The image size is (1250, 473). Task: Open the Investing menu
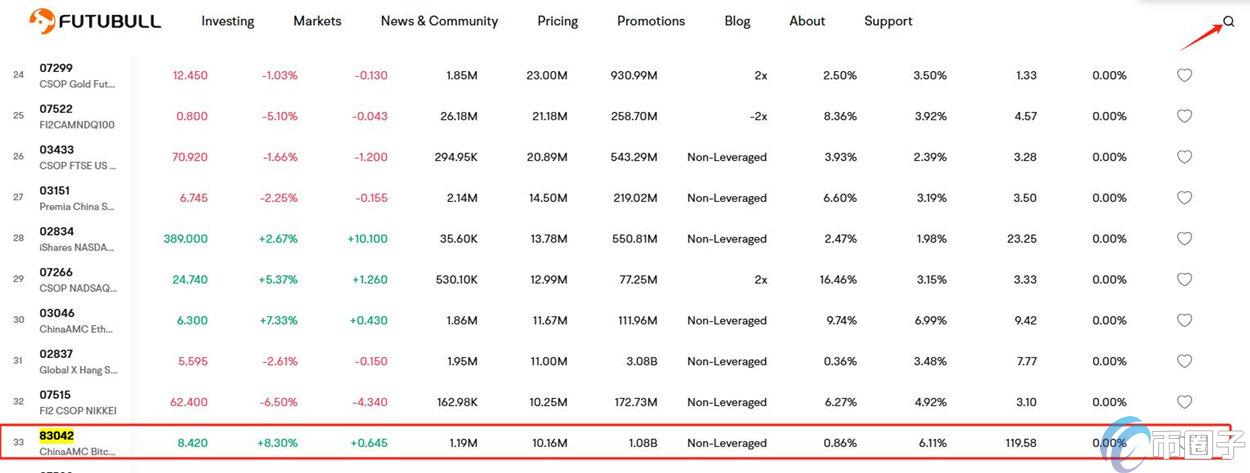point(228,21)
